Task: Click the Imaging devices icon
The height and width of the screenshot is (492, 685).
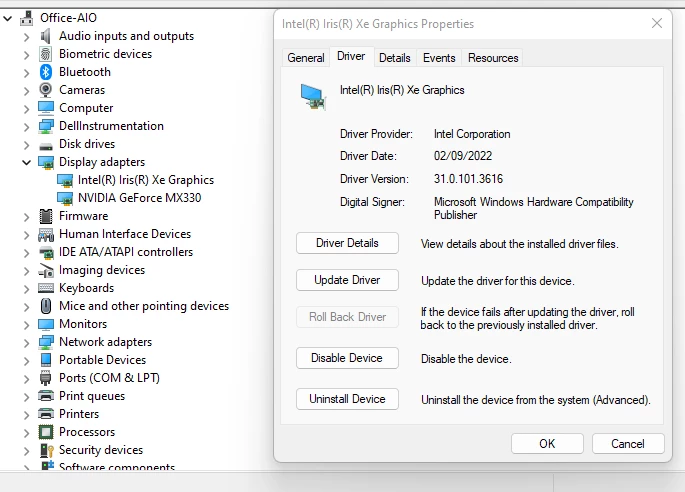Action: [45, 270]
